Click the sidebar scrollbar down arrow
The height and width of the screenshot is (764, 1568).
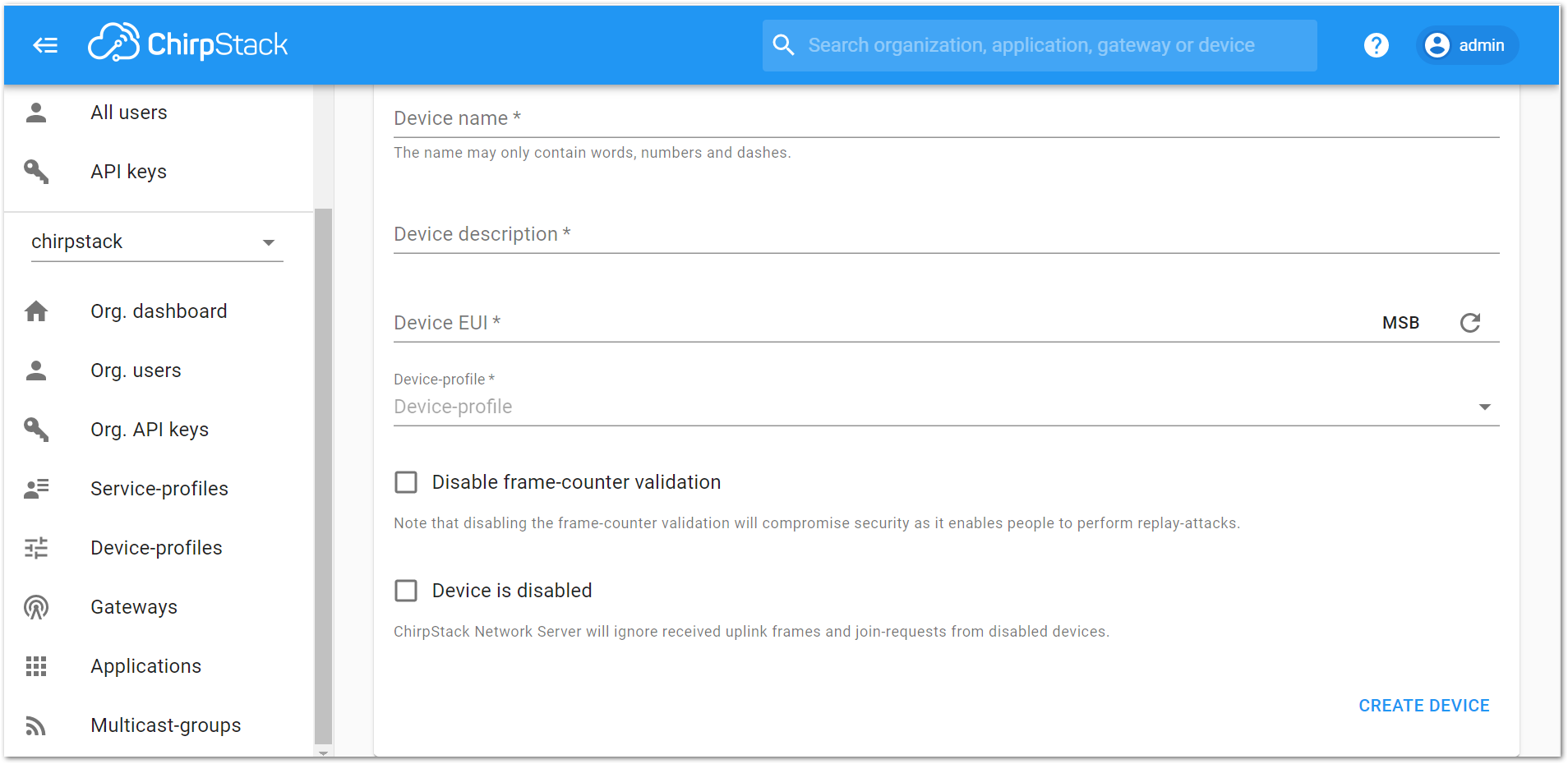pos(323,752)
